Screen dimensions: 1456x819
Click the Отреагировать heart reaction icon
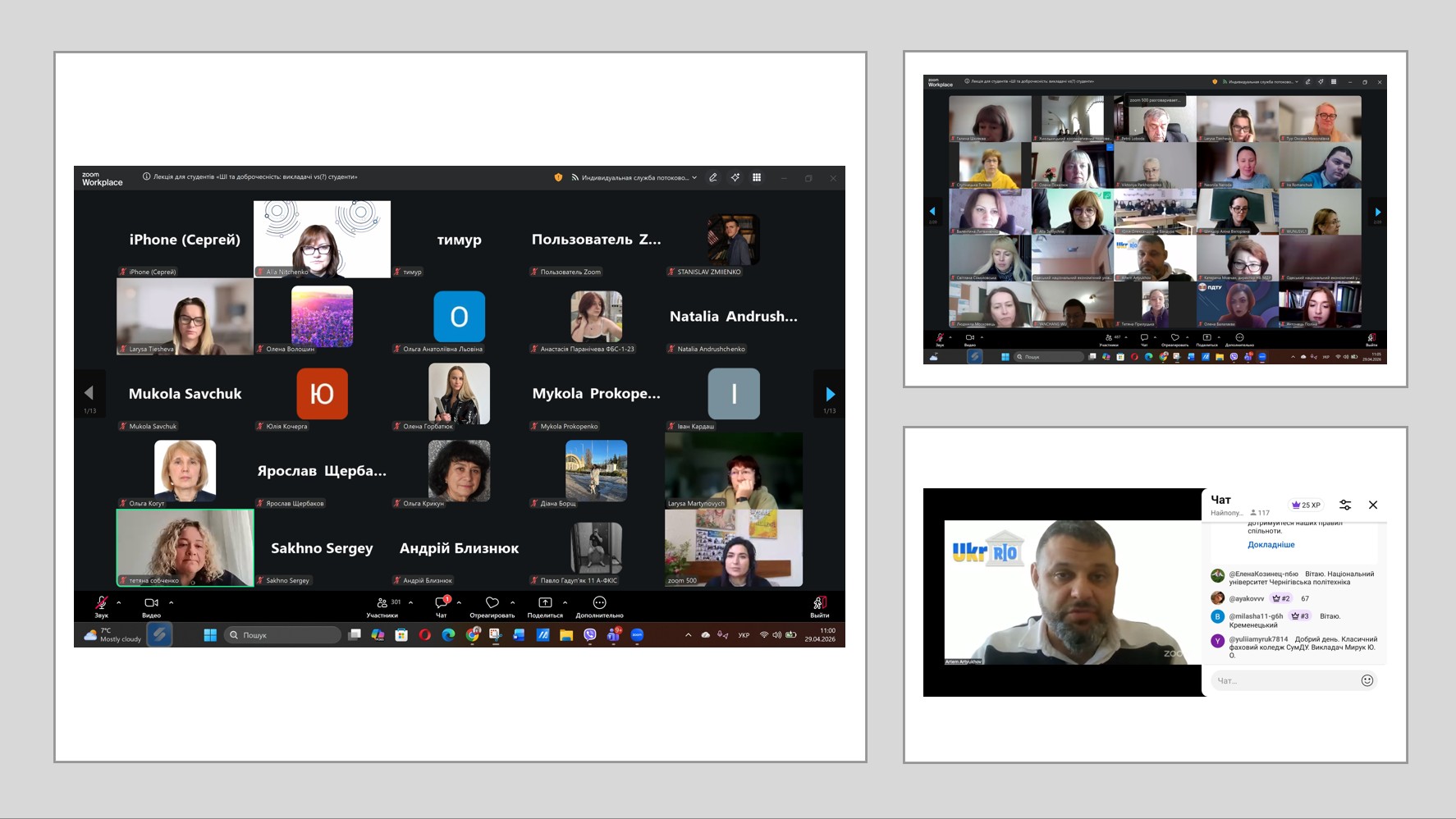[492, 603]
